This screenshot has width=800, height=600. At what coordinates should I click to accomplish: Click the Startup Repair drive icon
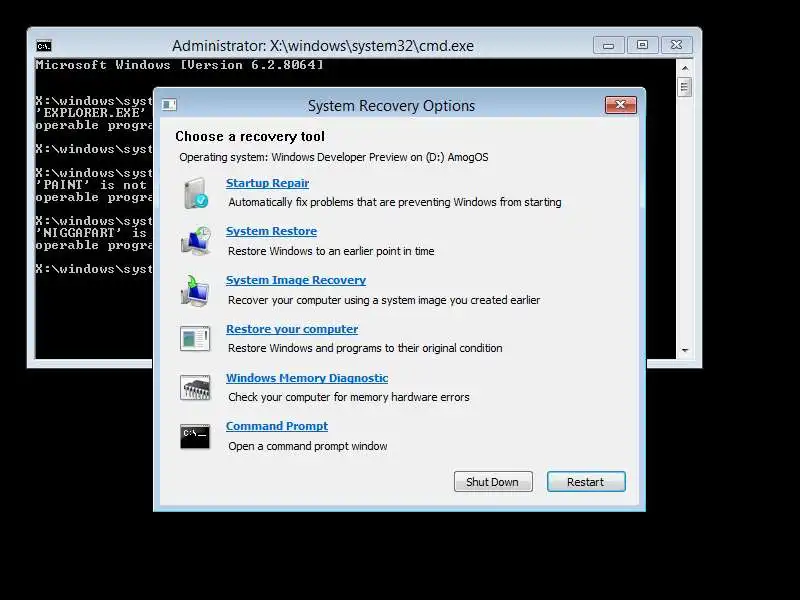pyautogui.click(x=195, y=193)
